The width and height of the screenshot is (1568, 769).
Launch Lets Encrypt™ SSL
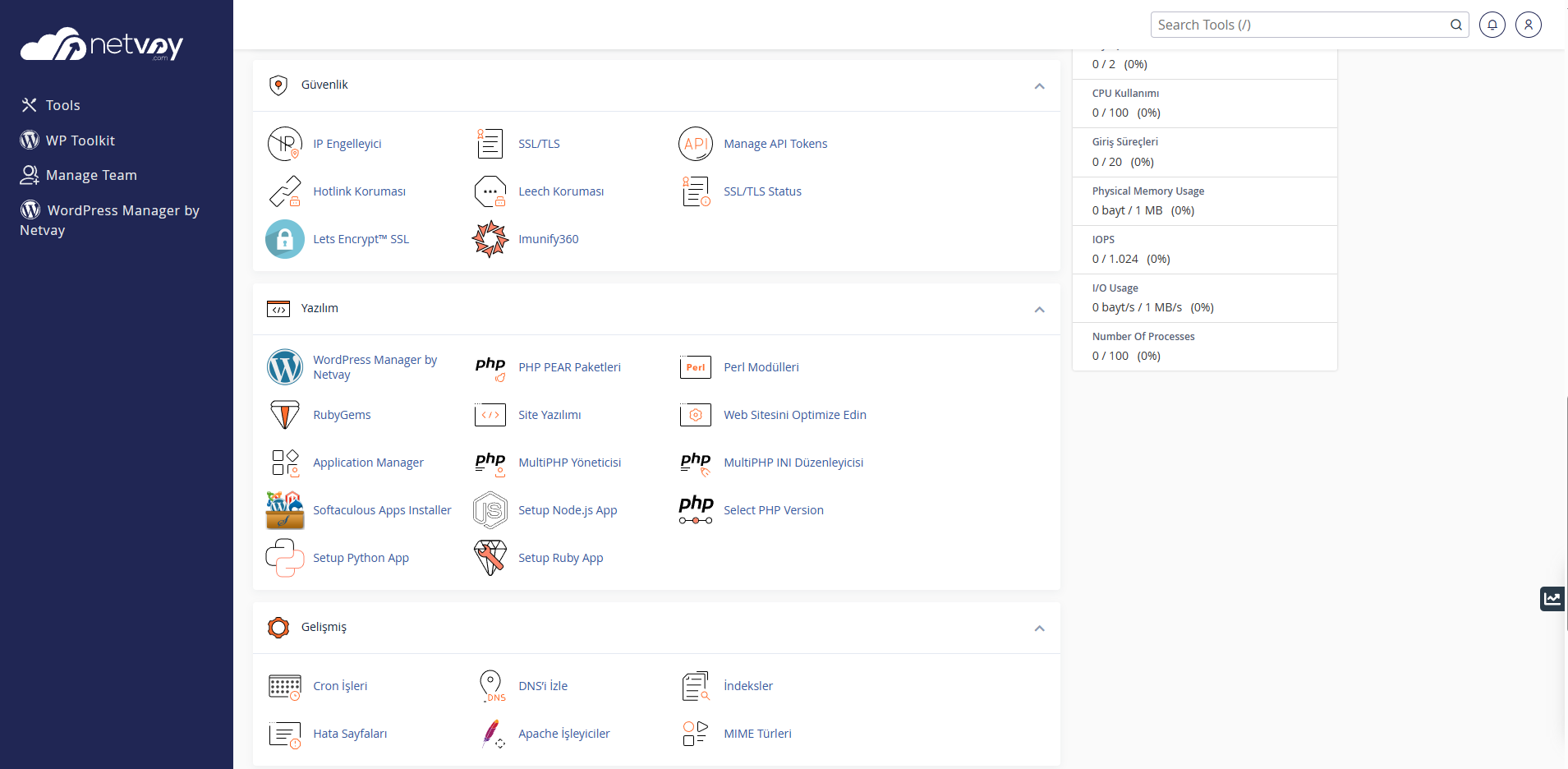pyautogui.click(x=361, y=239)
